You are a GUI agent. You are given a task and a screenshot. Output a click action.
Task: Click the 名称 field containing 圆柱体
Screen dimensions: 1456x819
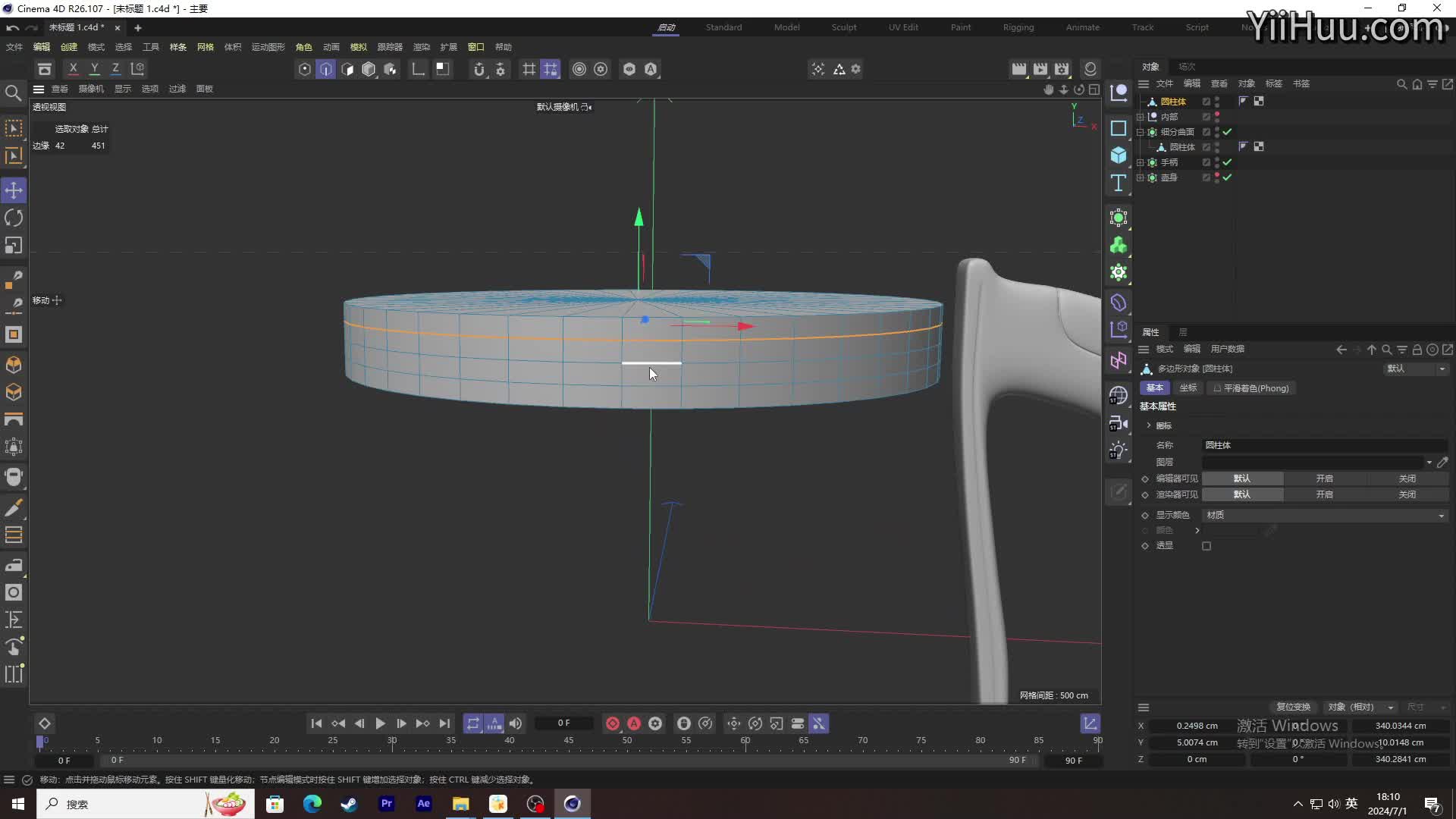[x=1326, y=445]
